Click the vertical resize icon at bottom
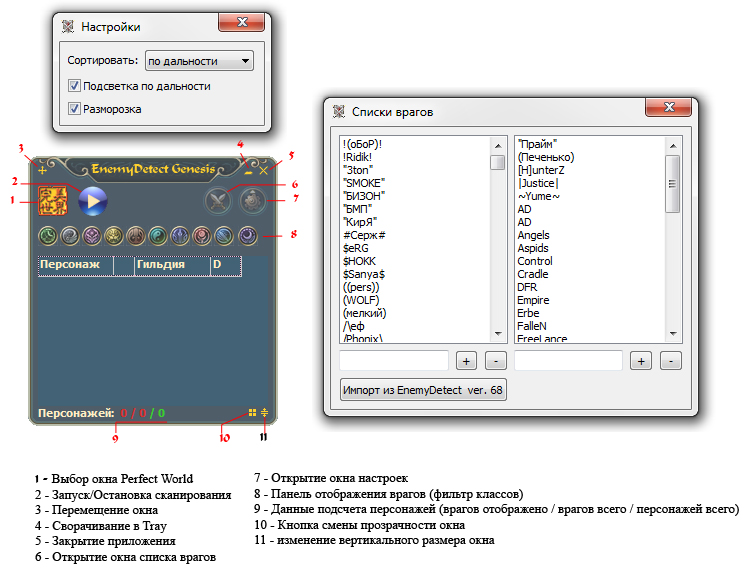Screen dimensions: 754x584 coord(264,413)
